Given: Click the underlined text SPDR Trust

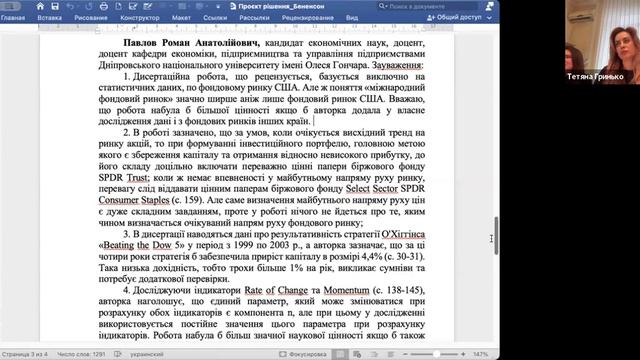Looking at the screenshot, I should (124, 178).
